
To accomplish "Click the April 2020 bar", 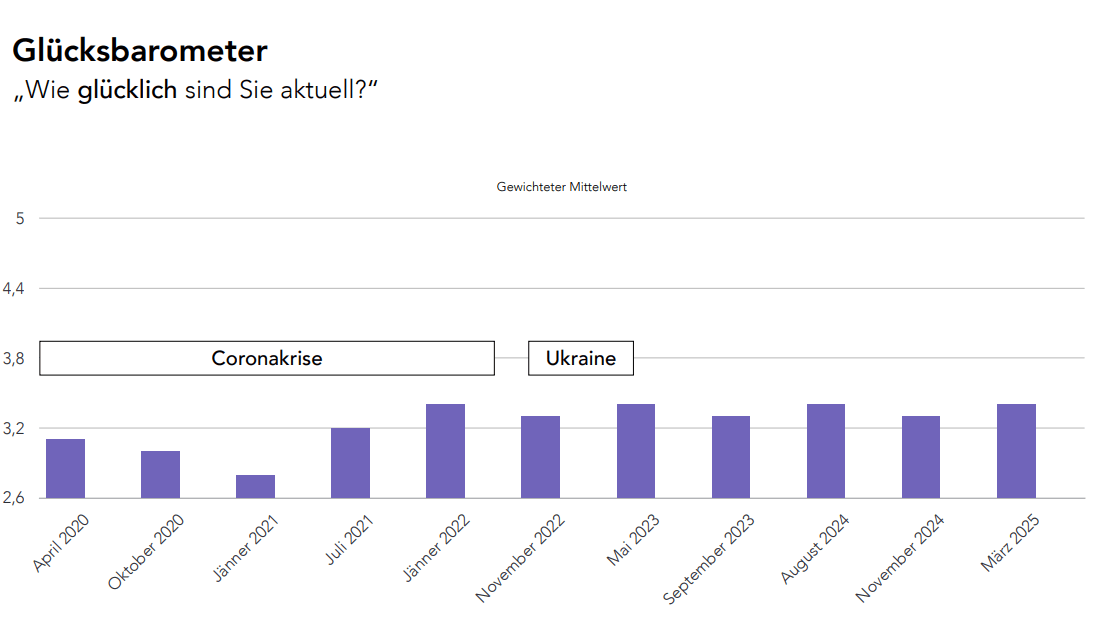I will point(65,468).
